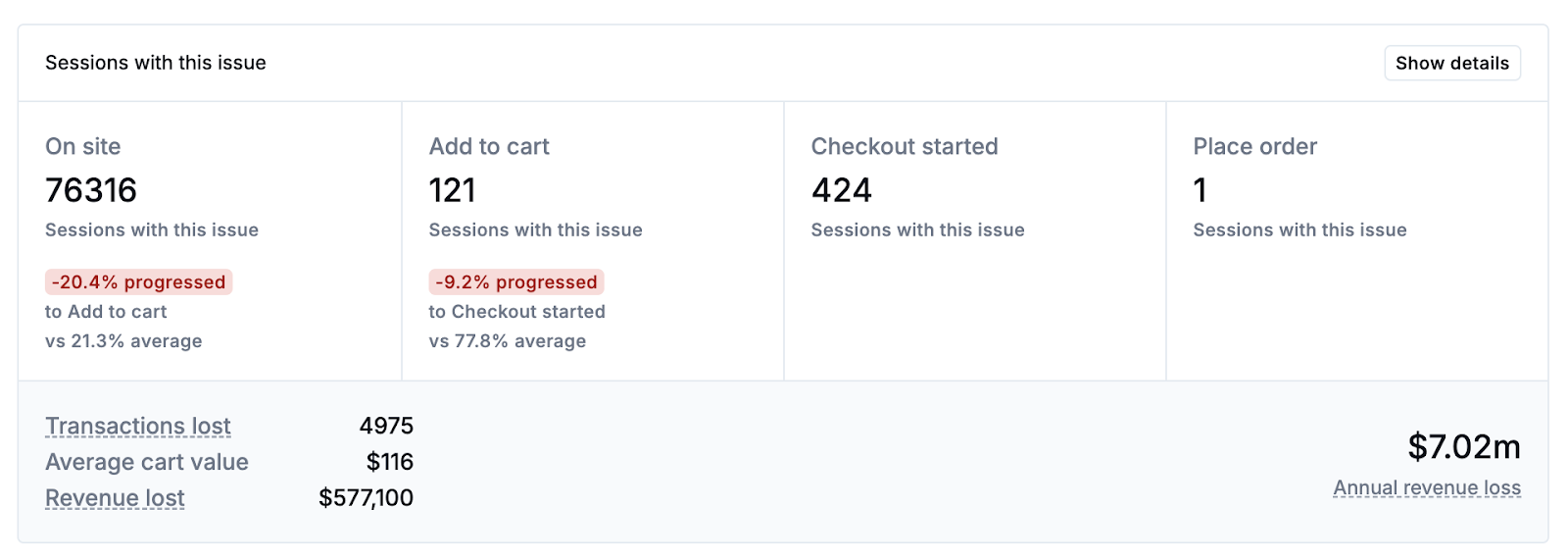Click the 'vs 77.8% average' text
The image size is (1568, 559).
[508, 341]
